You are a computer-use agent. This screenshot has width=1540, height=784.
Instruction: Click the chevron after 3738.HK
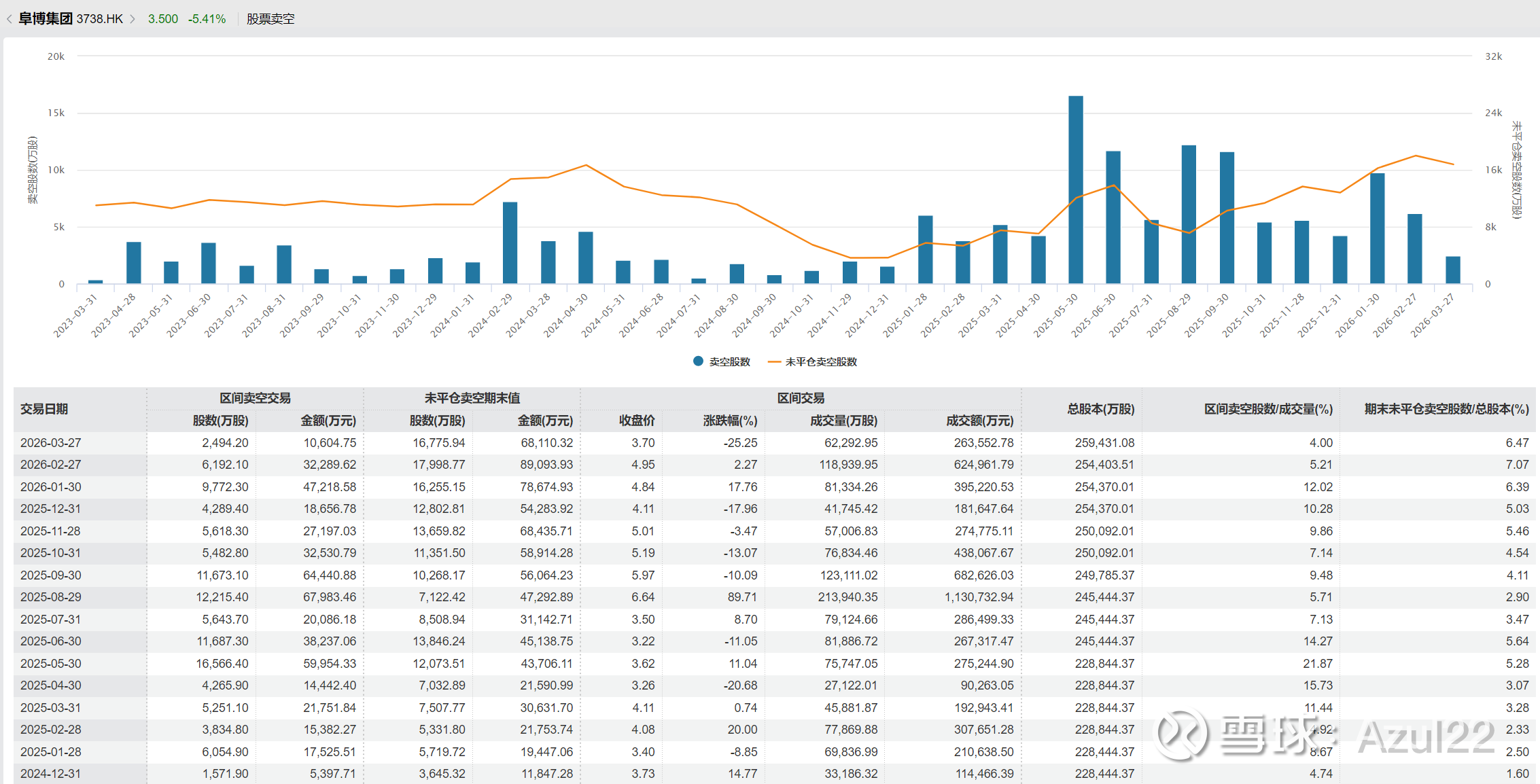133,19
